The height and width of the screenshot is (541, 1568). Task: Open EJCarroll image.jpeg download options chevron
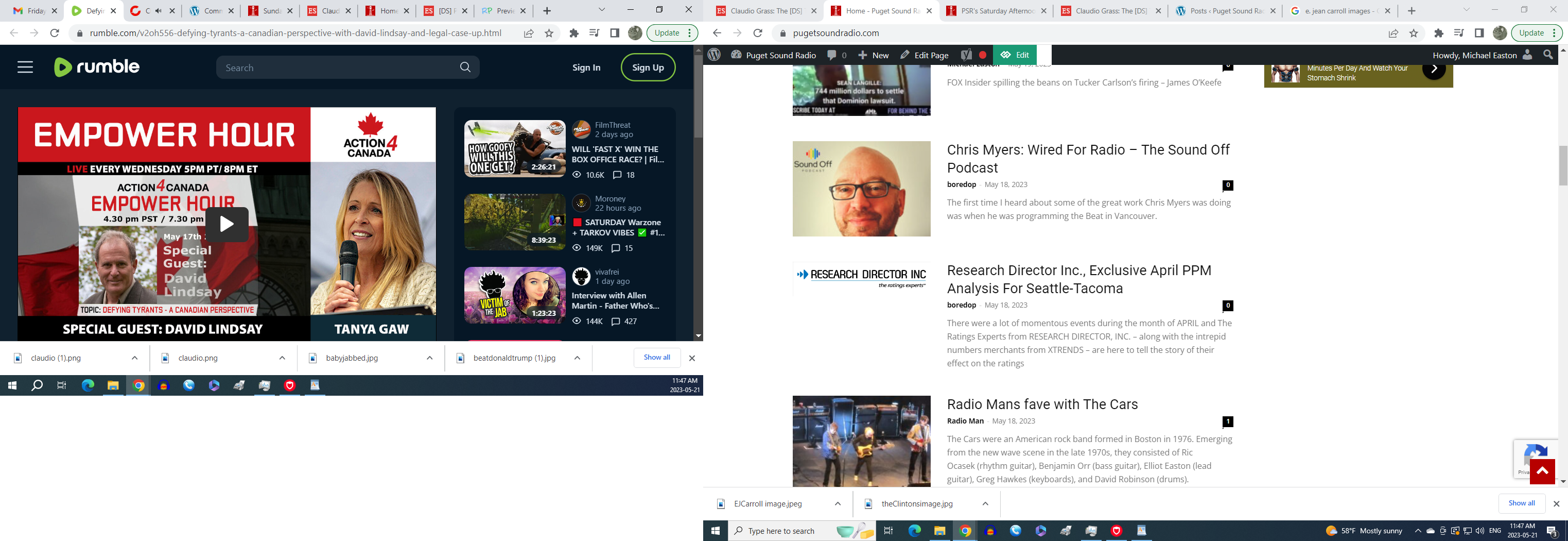(x=838, y=503)
